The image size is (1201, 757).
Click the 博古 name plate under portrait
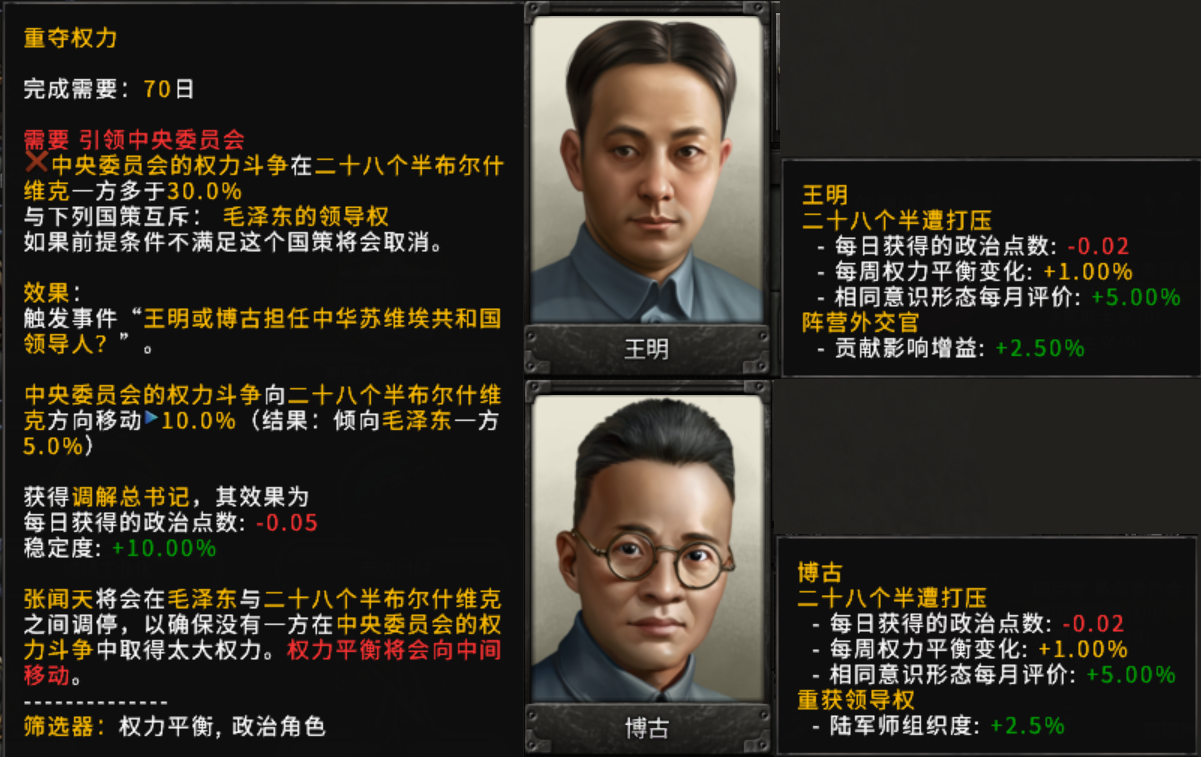[x=646, y=729]
